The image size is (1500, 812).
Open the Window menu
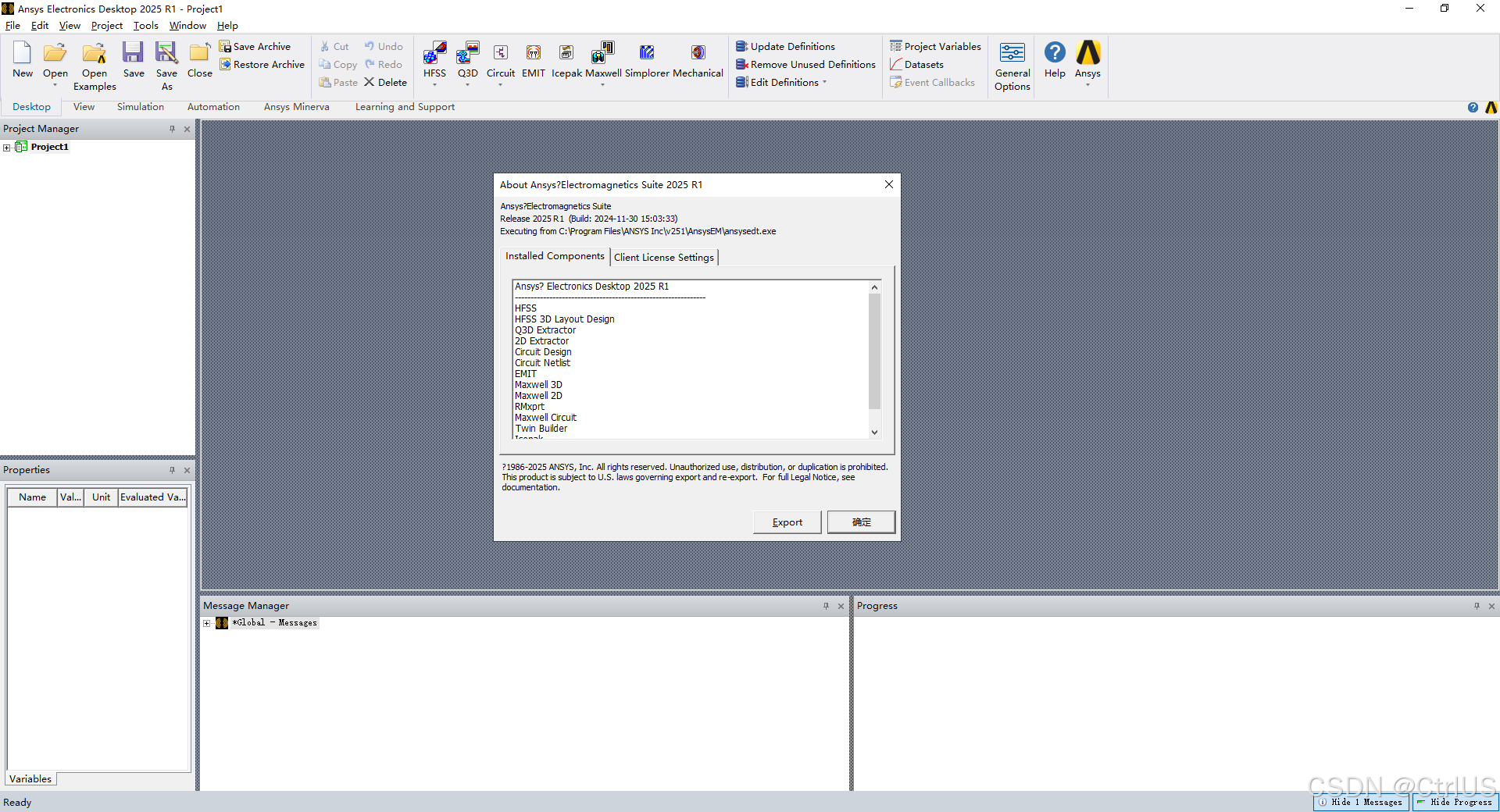pos(187,26)
